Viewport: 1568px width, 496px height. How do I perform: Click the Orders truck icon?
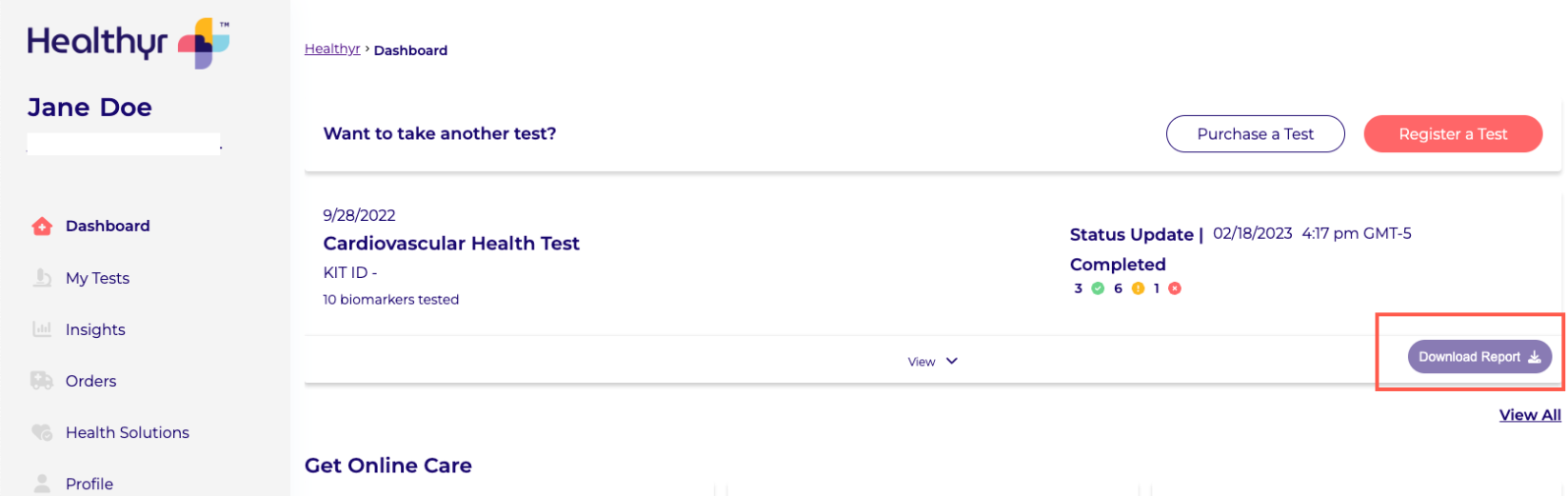coord(42,381)
